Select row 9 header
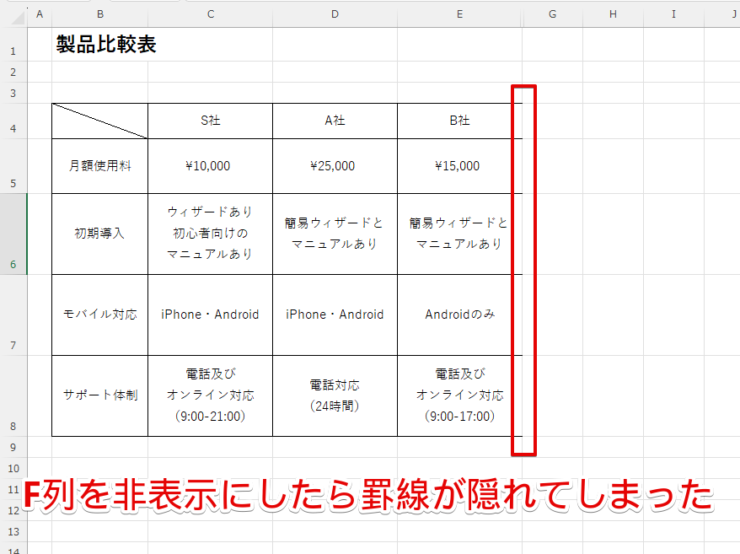Screen dimensions: 740x554 click(x=13, y=447)
